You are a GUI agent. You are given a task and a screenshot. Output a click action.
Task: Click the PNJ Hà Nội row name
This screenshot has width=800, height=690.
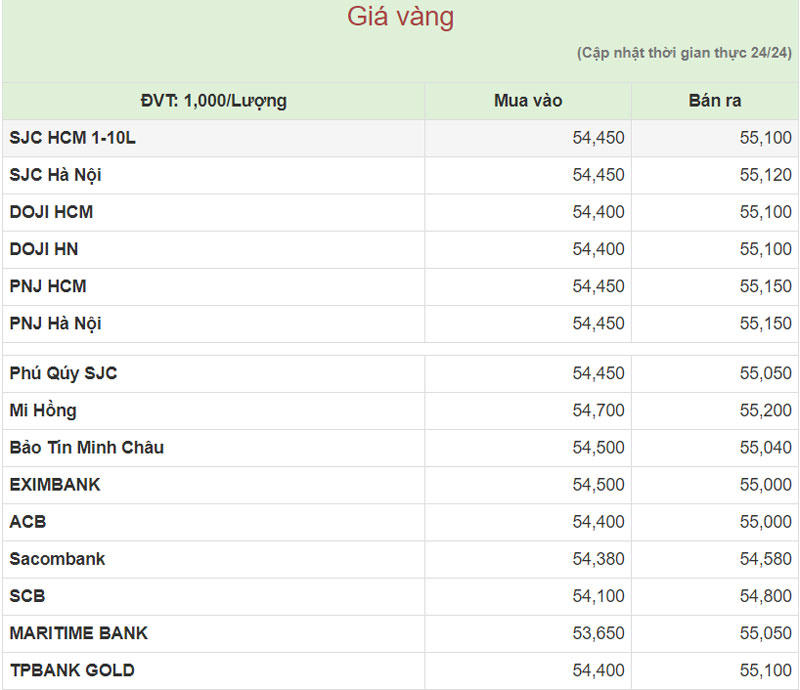click(x=55, y=323)
